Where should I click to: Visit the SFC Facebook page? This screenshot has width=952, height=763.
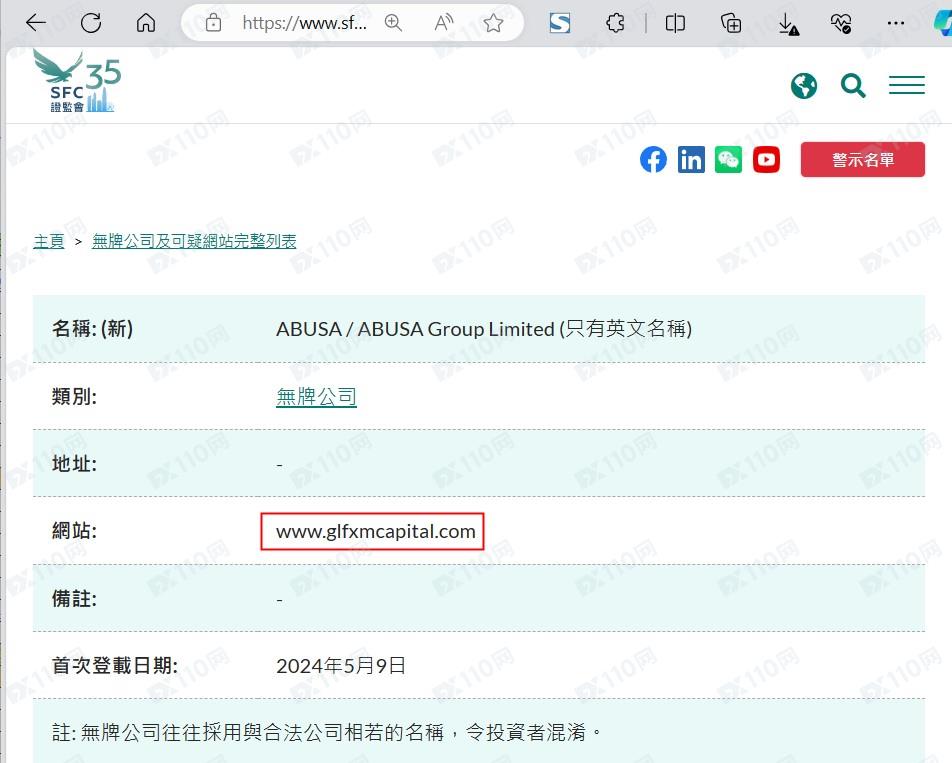[x=653, y=160]
